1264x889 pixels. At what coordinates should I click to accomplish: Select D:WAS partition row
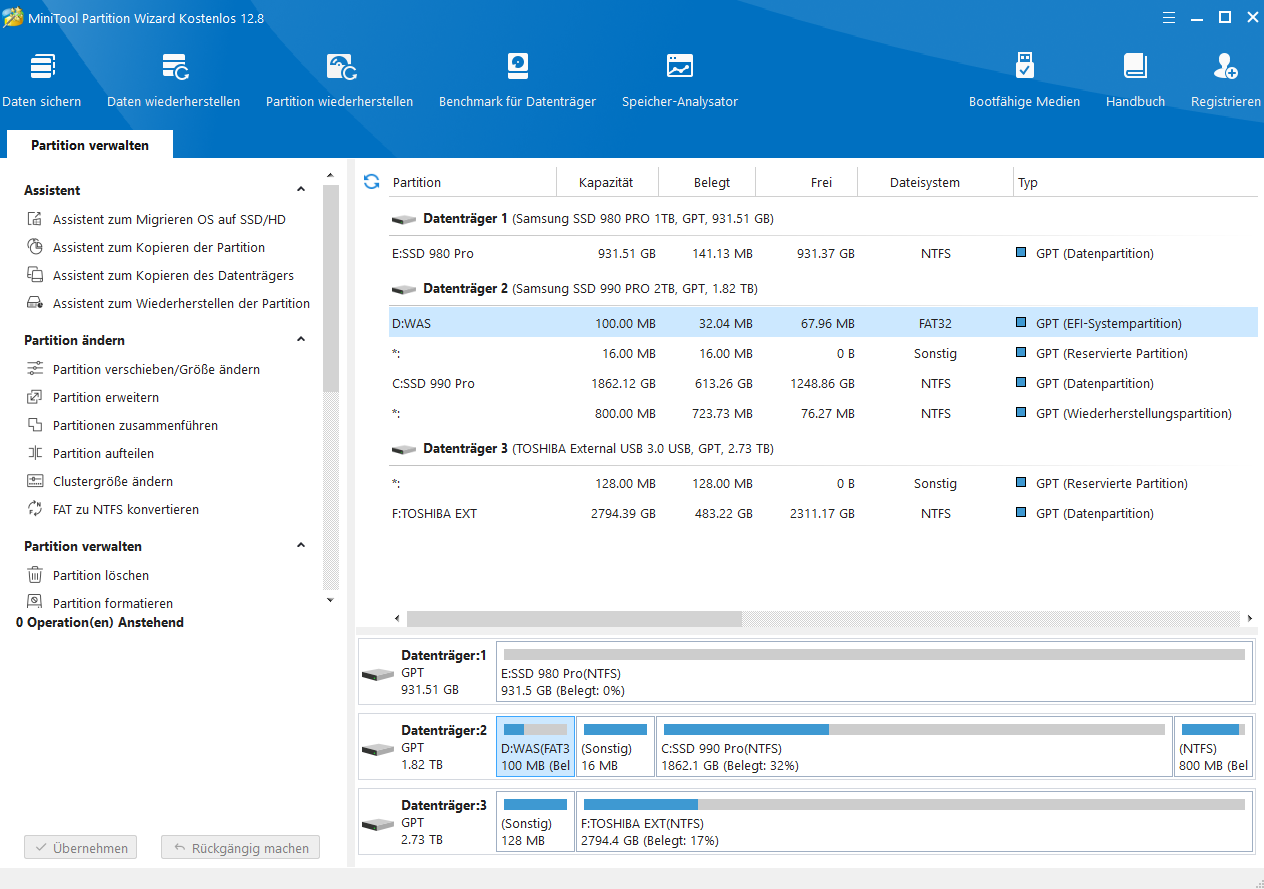tap(823, 323)
